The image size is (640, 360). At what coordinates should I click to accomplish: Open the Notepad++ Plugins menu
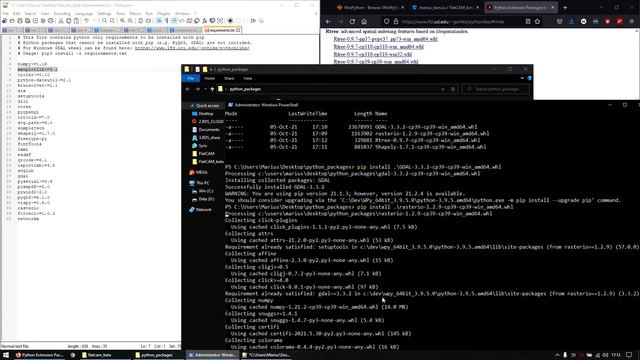164,13
